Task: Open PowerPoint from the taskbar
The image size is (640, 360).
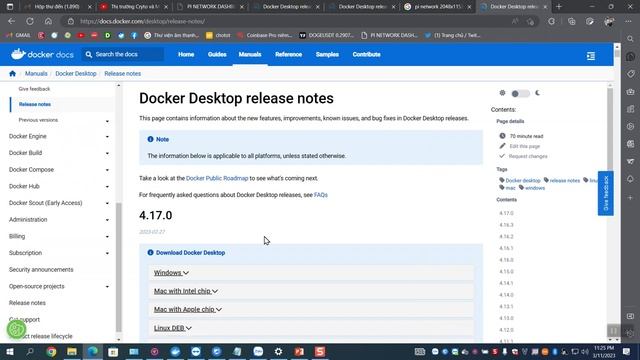Action: [299, 351]
